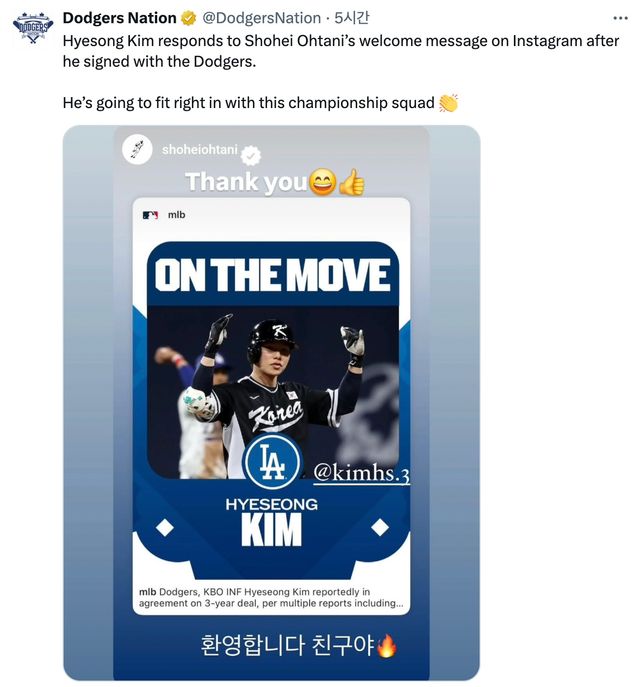Open the Hyeseong Kim player photo
Viewport: 640px width, 687px height.
point(272,392)
